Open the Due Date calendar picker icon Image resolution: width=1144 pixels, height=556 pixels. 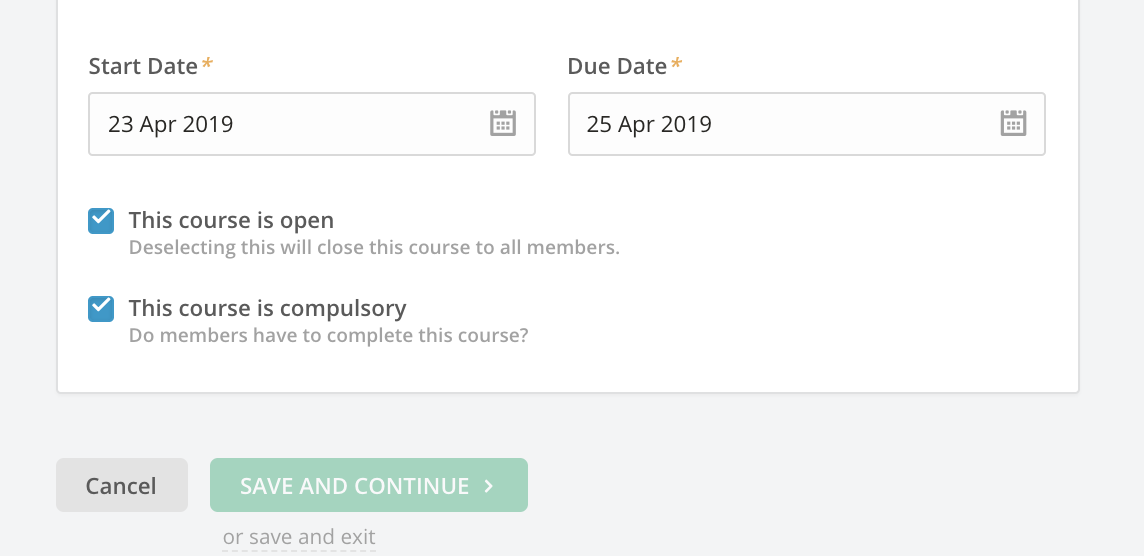1013,123
